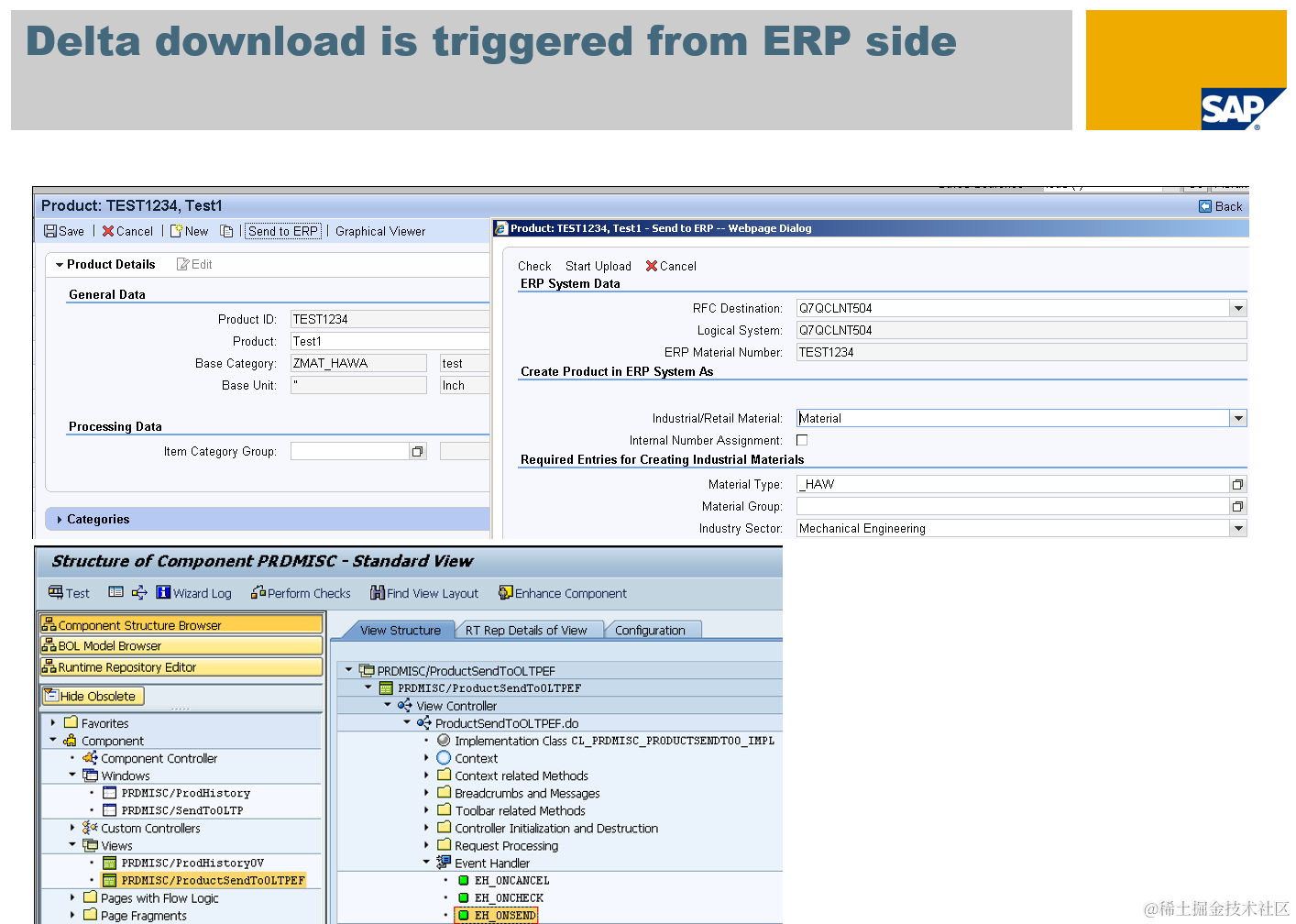Click the Back icon at top right
The height and width of the screenshot is (924, 1296).
[1205, 206]
